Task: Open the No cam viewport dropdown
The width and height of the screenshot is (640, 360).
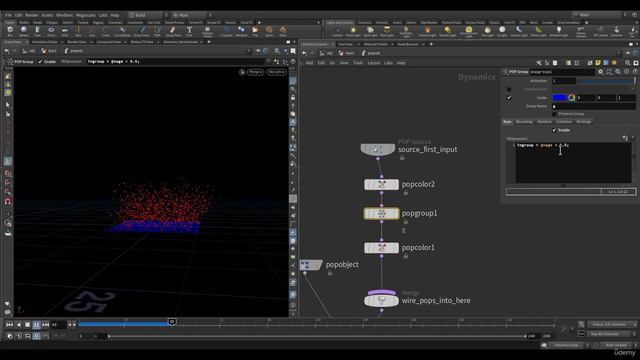Action: [x=276, y=72]
